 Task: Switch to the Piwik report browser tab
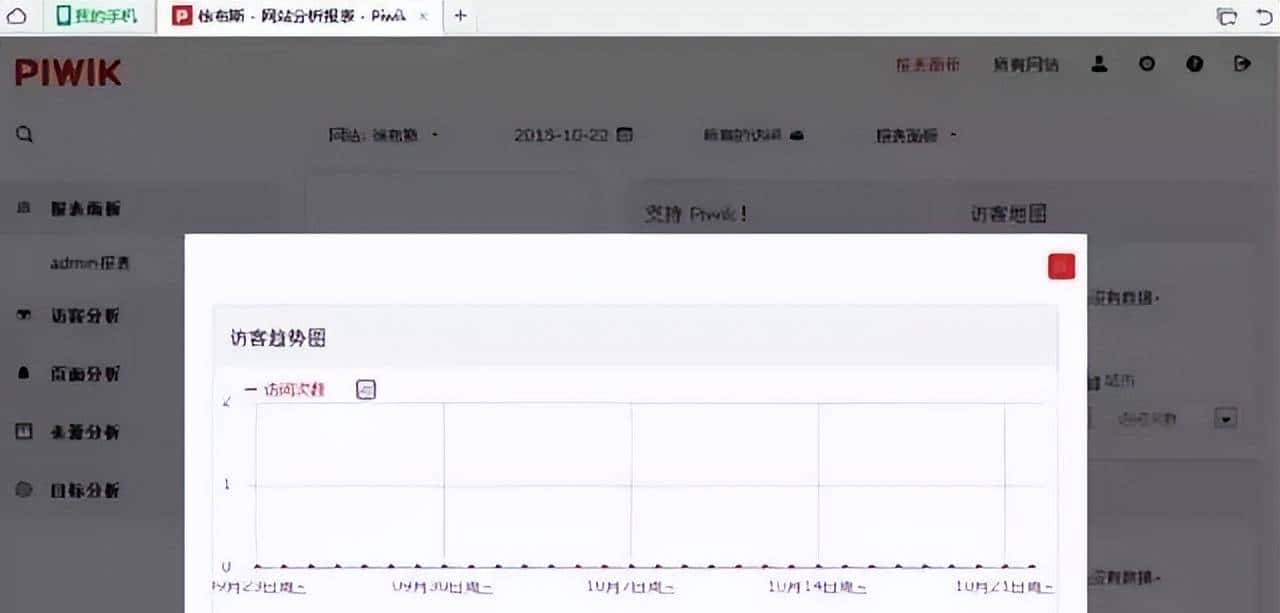coord(290,16)
